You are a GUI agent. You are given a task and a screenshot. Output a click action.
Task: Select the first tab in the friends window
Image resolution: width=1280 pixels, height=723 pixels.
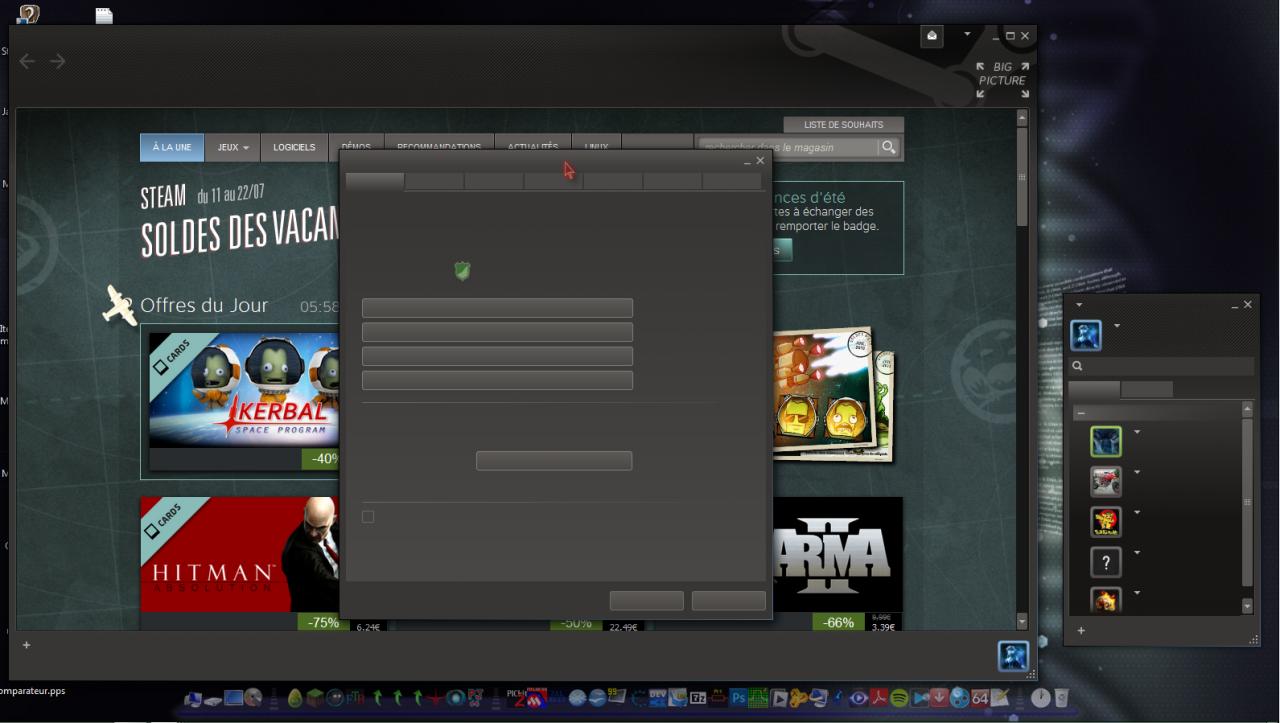click(x=1094, y=389)
